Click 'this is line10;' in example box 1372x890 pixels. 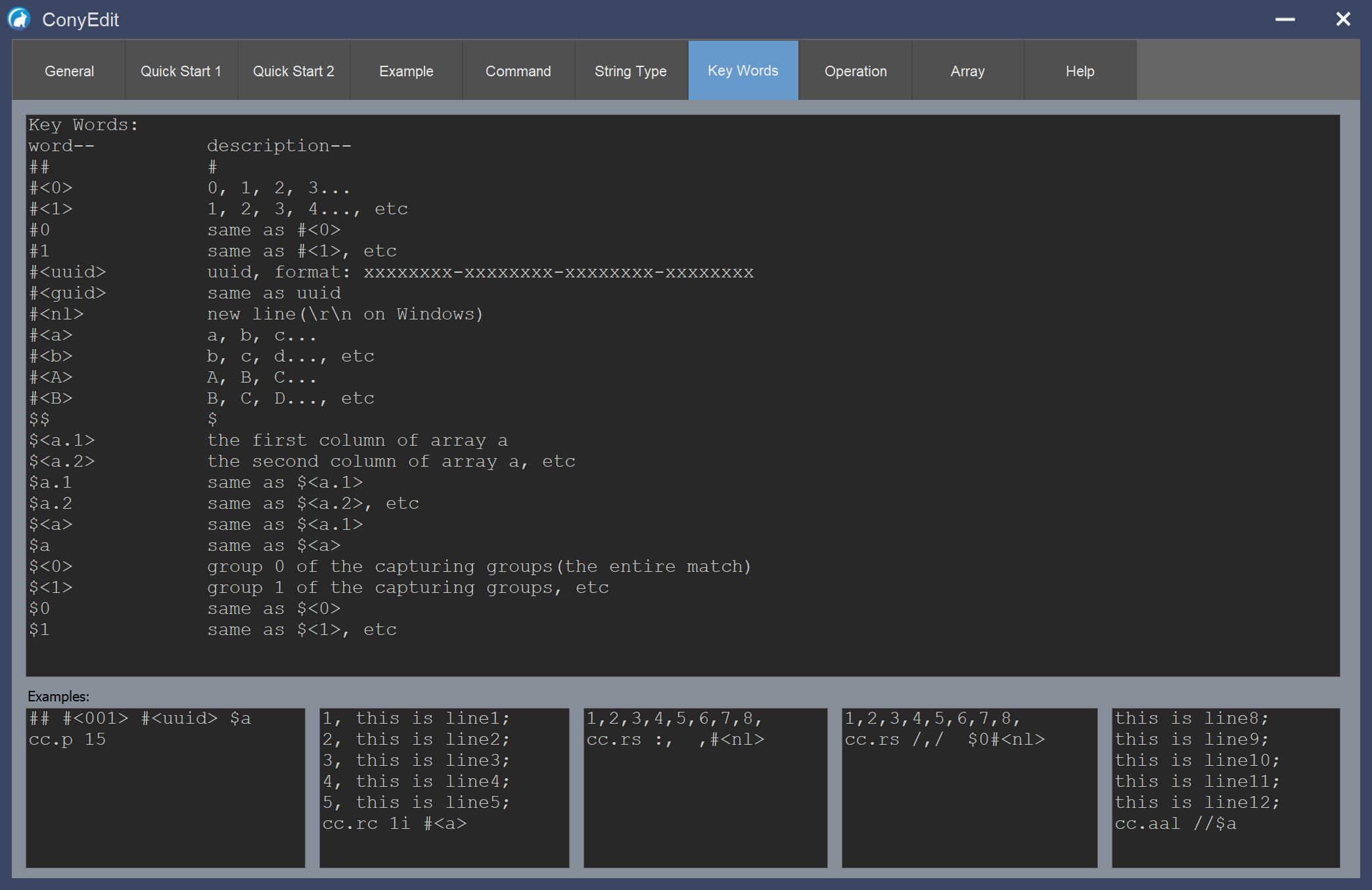(x=1197, y=760)
